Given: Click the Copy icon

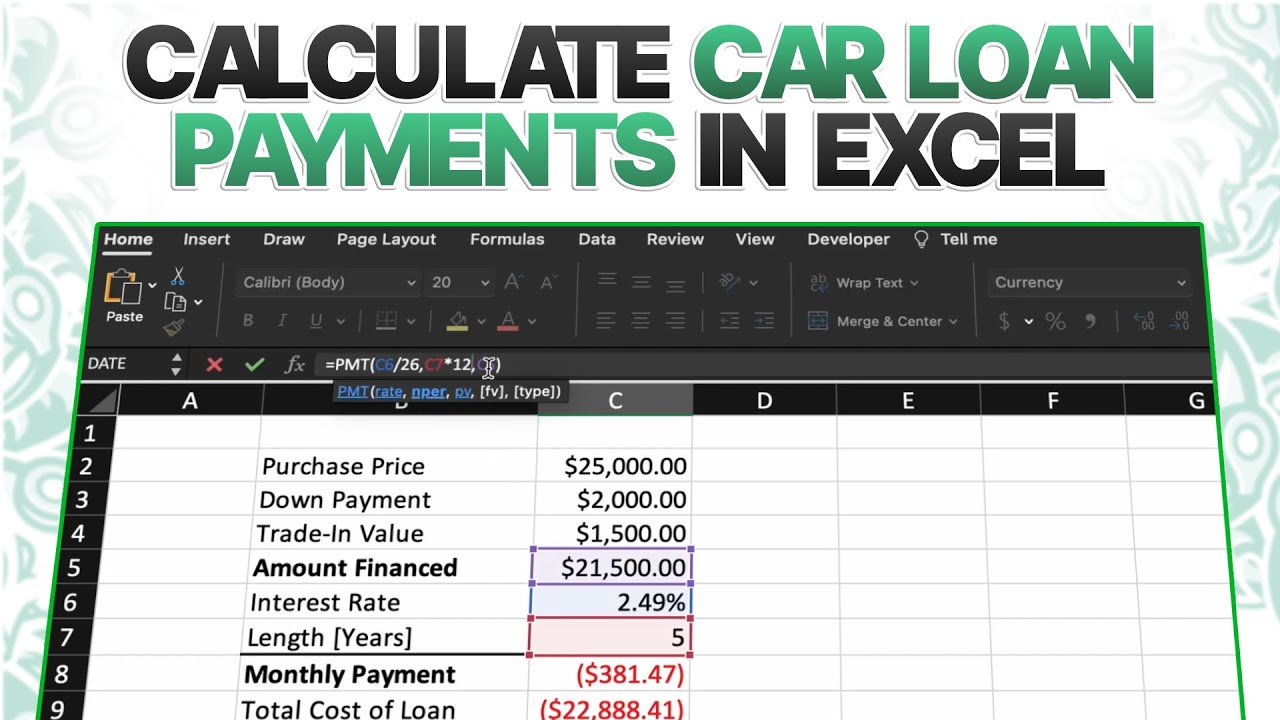Looking at the screenshot, I should coord(176,302).
